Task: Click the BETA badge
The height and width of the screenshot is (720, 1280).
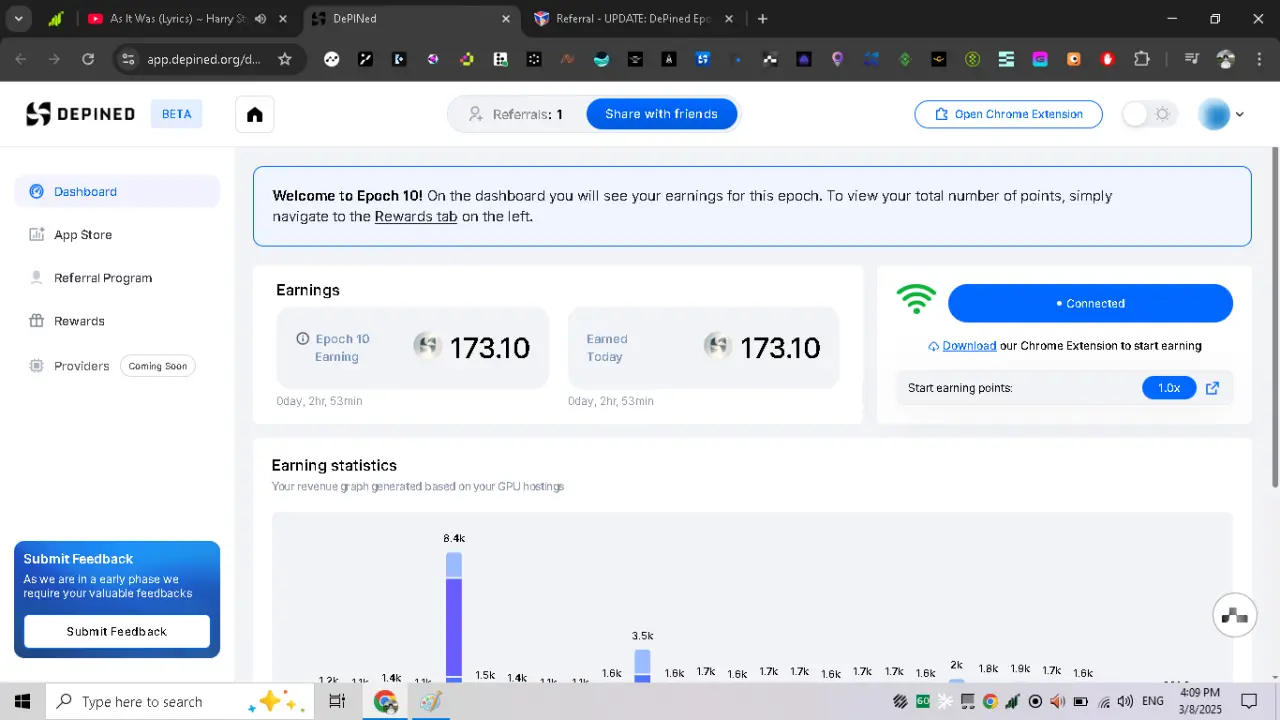Action: (x=177, y=114)
